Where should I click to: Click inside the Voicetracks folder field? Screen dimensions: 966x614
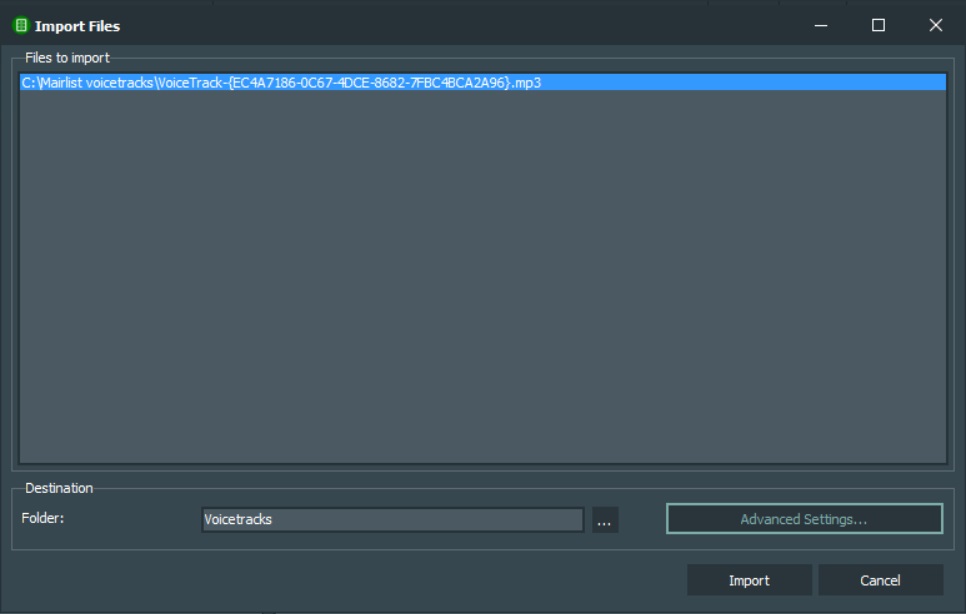click(392, 520)
